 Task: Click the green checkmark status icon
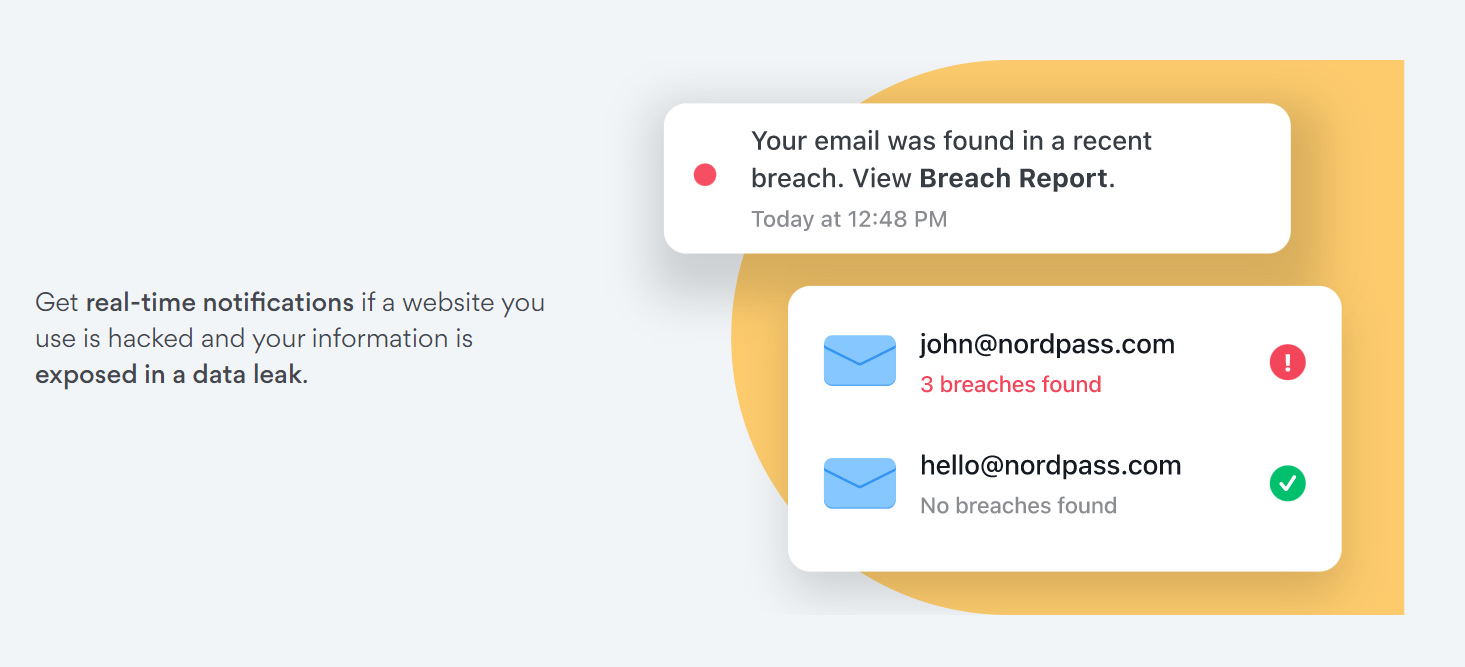pos(1288,484)
